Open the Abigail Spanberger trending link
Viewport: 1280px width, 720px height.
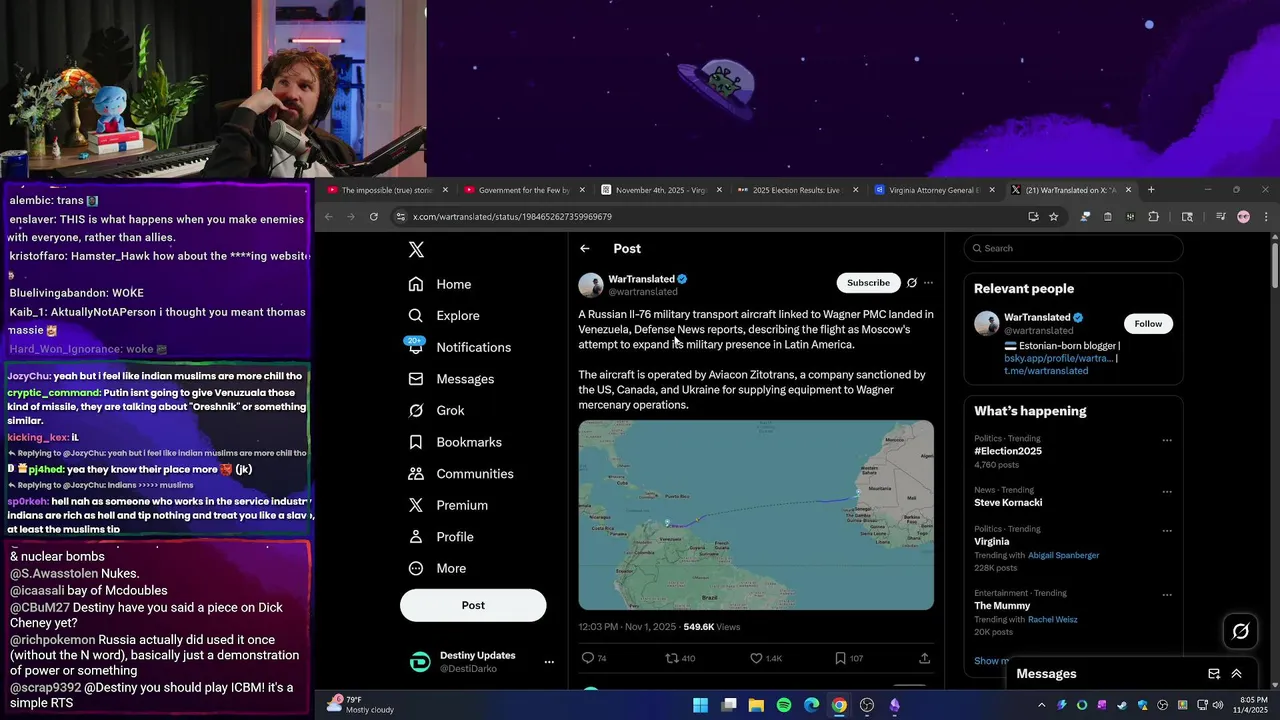point(1063,555)
